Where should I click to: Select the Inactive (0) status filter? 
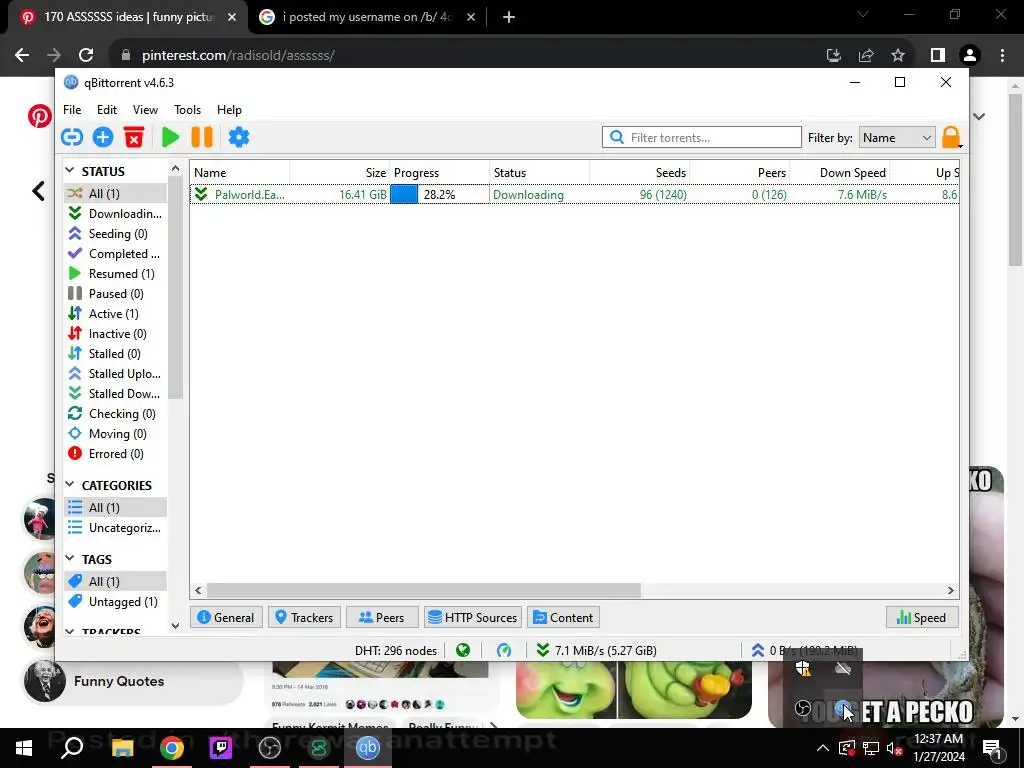pos(116,334)
